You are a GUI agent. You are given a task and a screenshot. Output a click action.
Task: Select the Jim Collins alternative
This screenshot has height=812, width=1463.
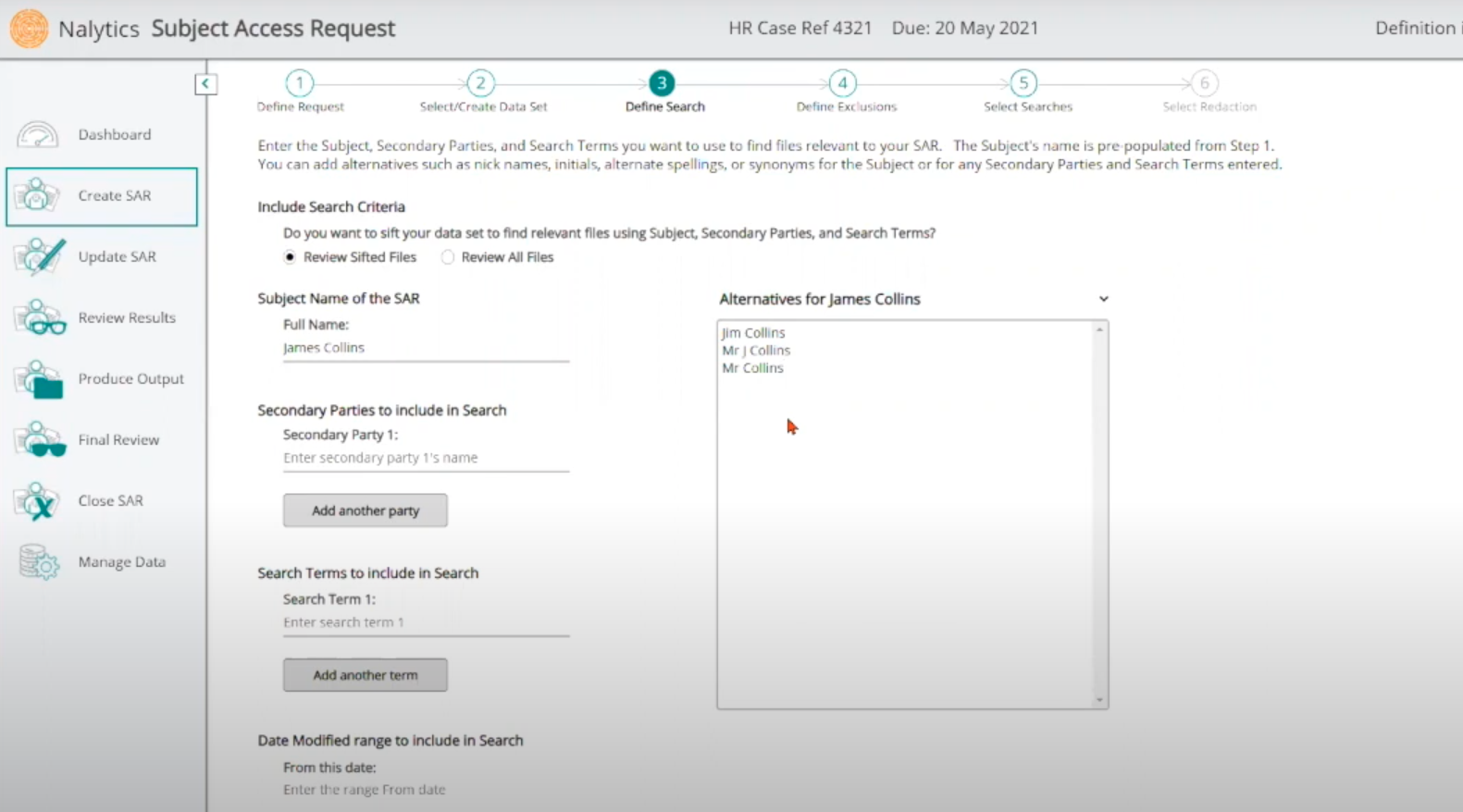[753, 333]
